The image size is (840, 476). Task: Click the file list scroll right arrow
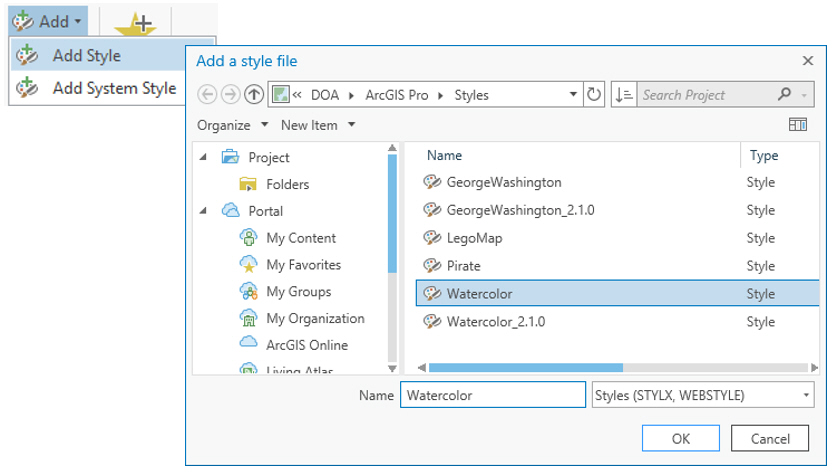[814, 368]
